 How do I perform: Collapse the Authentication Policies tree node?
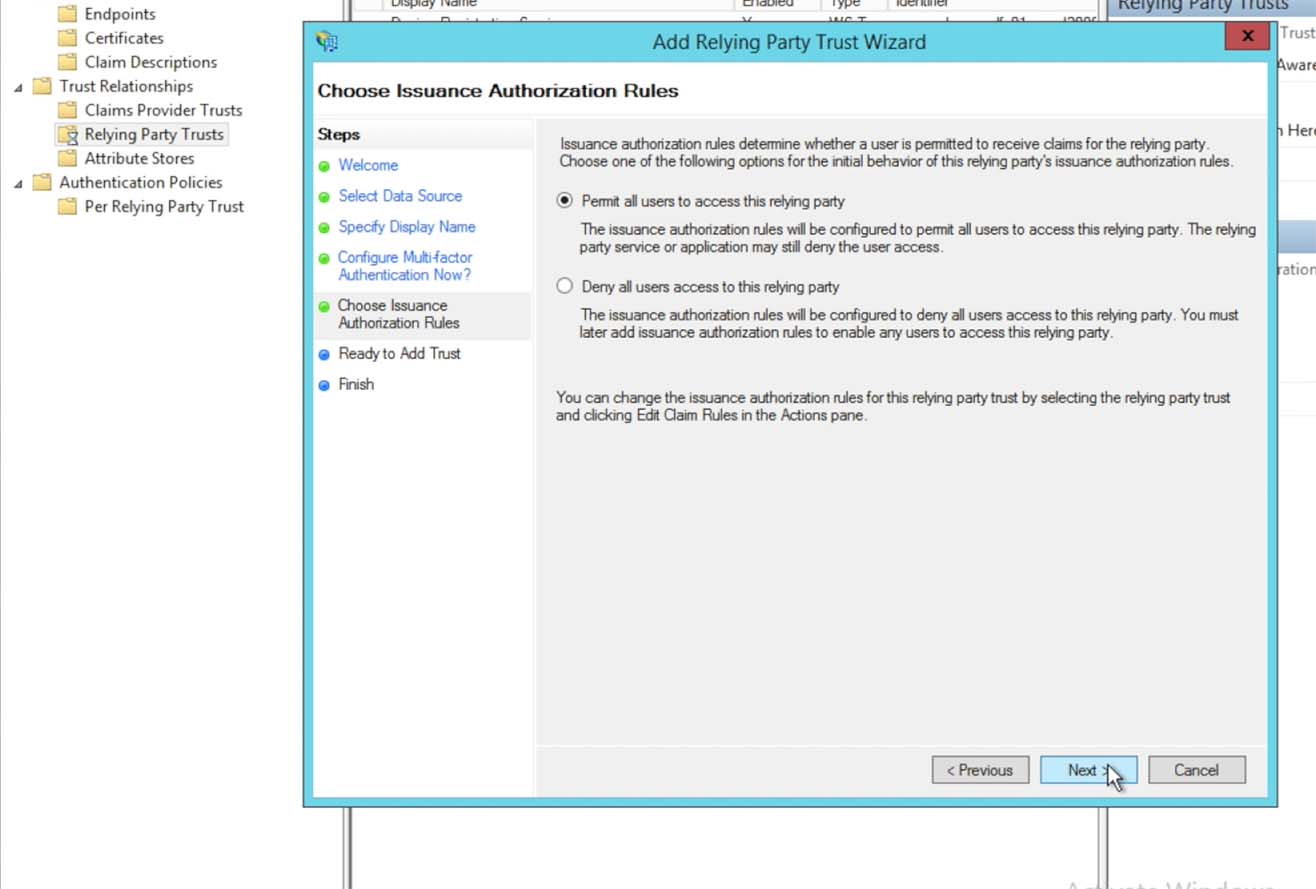(18, 183)
